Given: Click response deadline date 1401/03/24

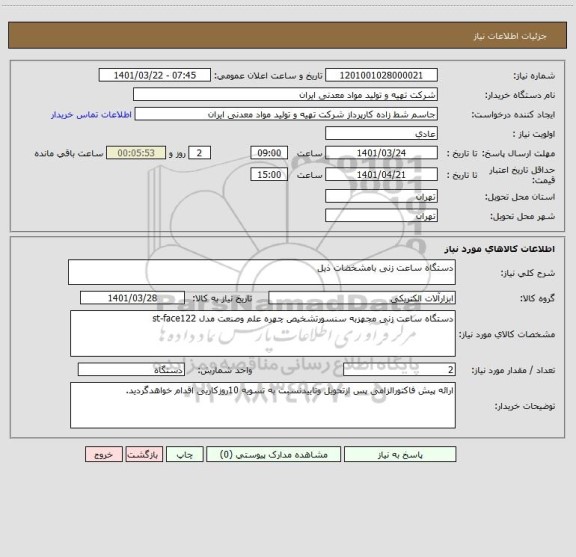Looking at the screenshot, I should tap(381, 153).
